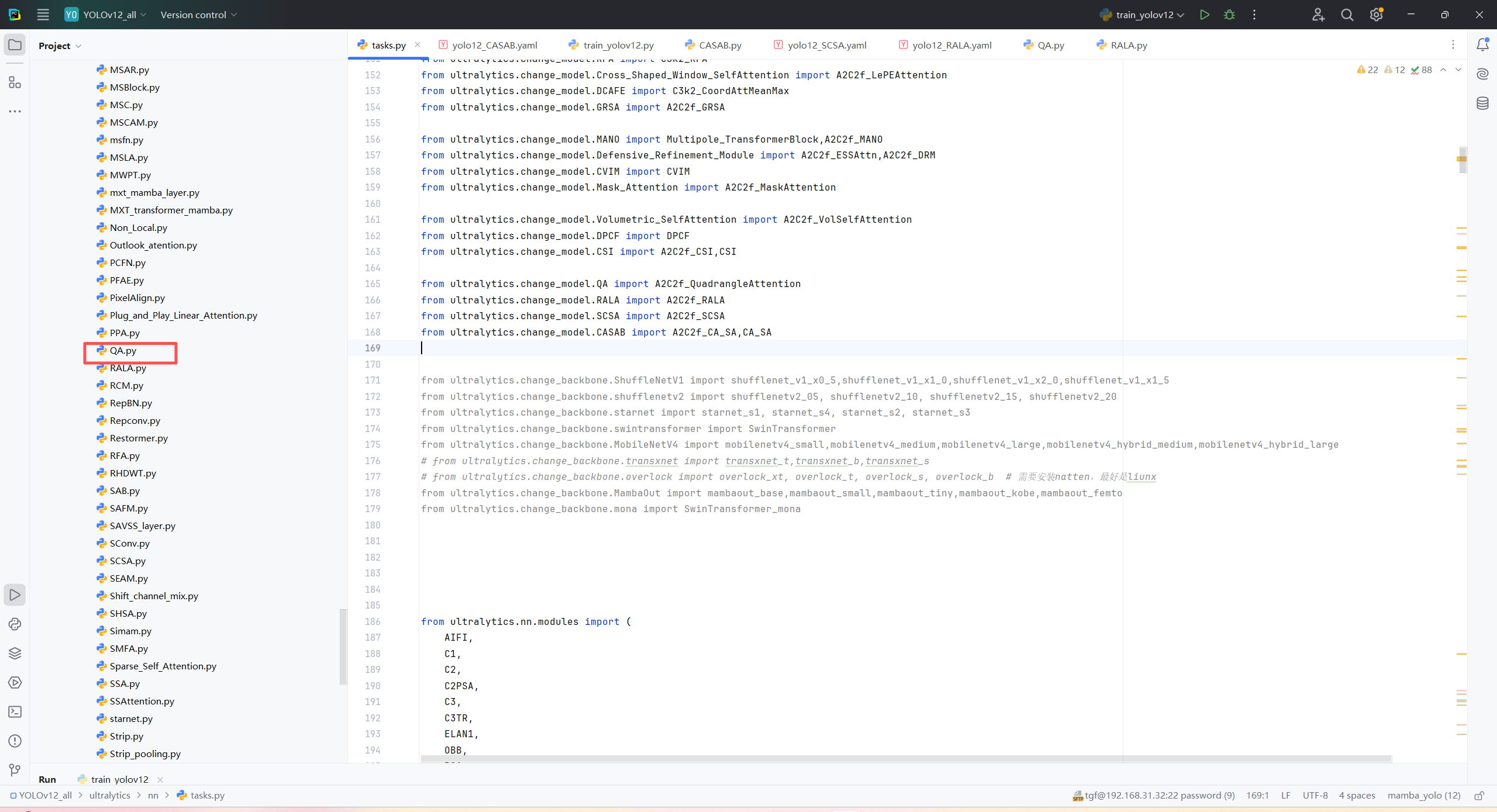Viewport: 1497px width, 812px height.
Task: Open the Problems tool window
Action: 15,741
